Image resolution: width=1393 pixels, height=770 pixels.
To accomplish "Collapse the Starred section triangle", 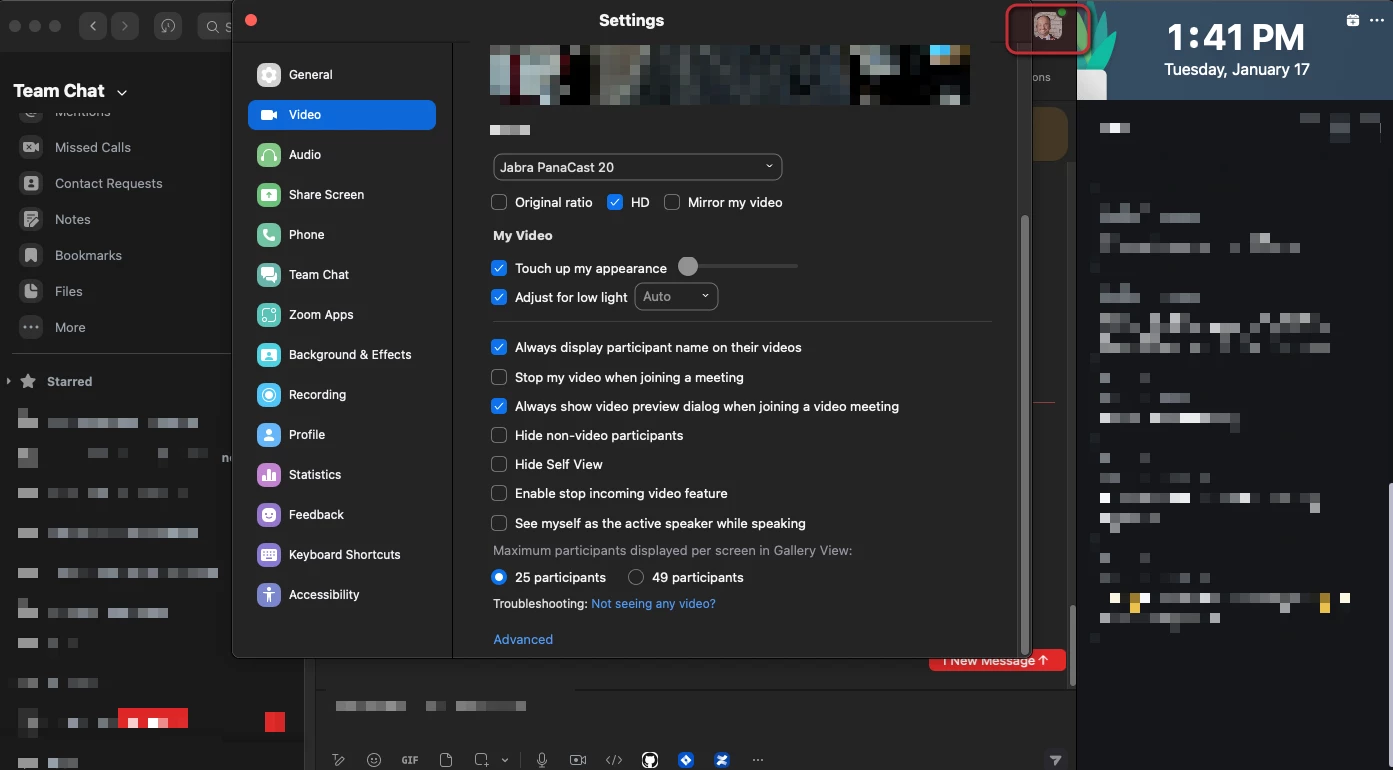I will (x=8, y=381).
